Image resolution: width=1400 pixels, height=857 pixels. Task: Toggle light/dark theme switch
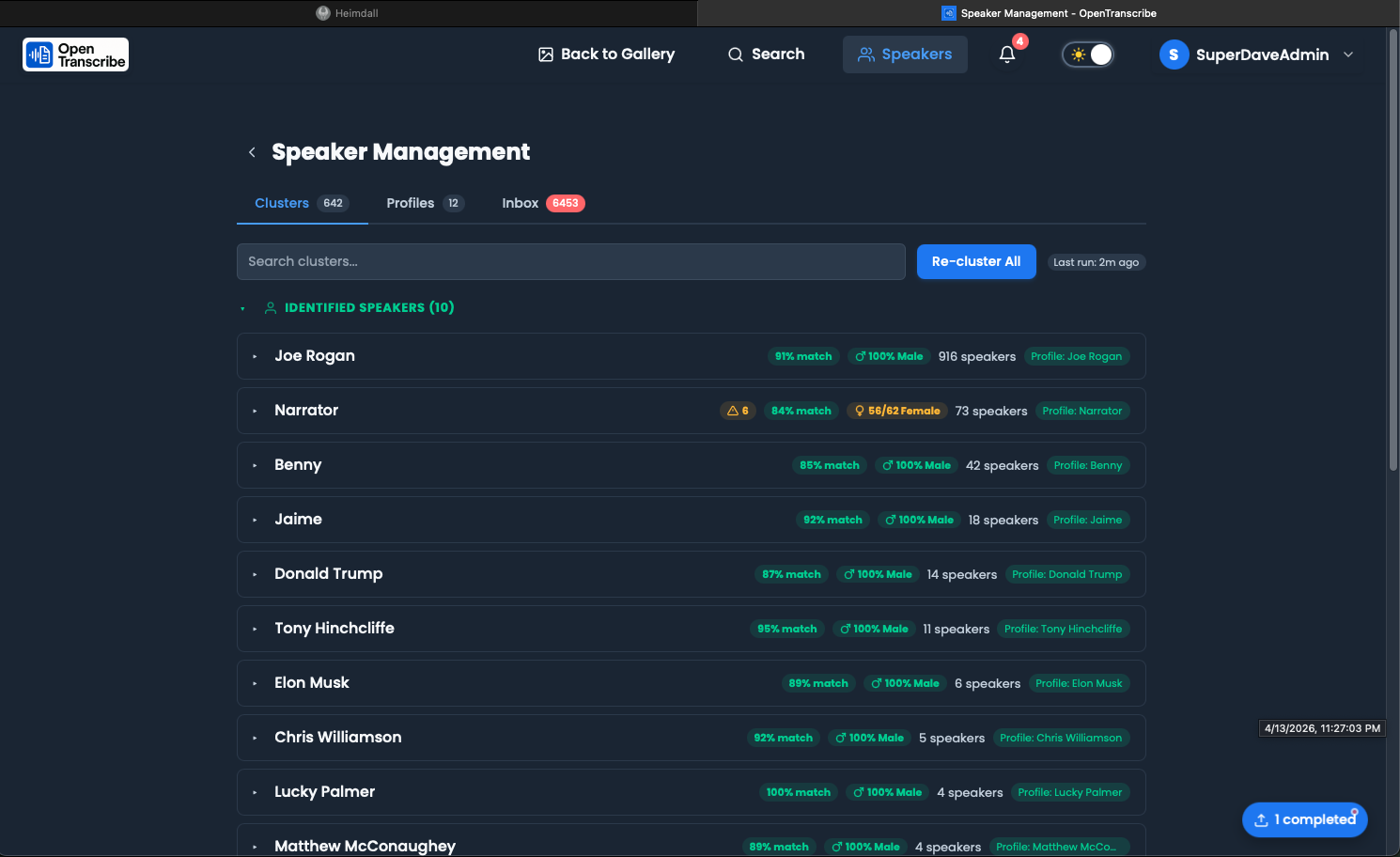pos(1088,55)
